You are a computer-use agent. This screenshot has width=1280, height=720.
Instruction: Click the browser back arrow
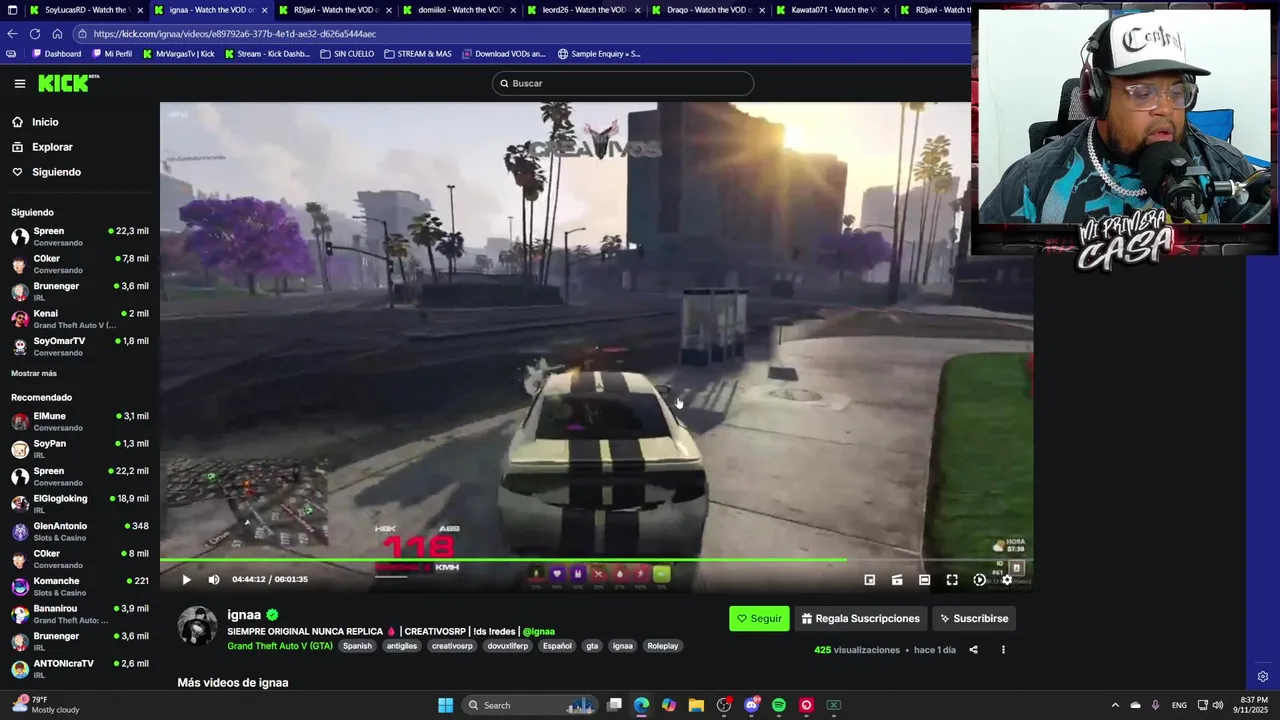[x=12, y=33]
